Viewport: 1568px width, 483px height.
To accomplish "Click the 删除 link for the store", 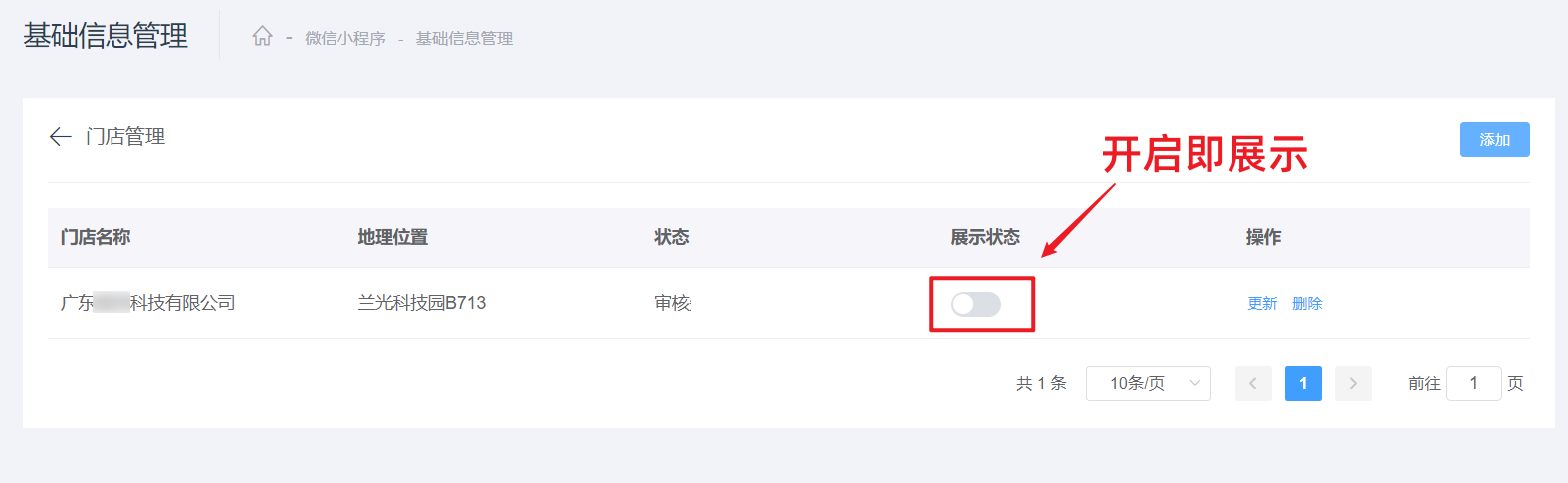I will 1307,304.
